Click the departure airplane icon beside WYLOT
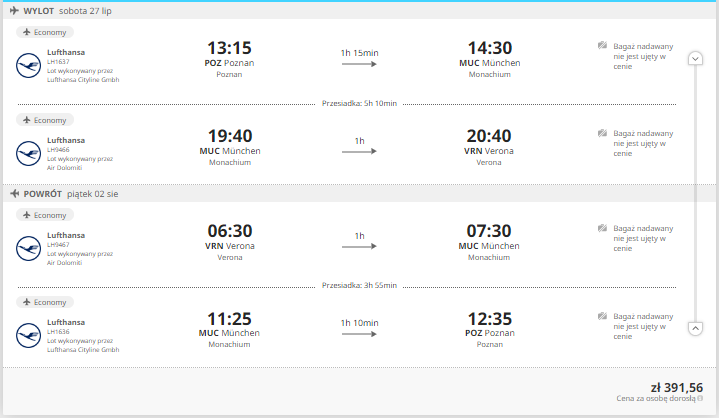Screen dimensions: 719x418 point(14,11)
